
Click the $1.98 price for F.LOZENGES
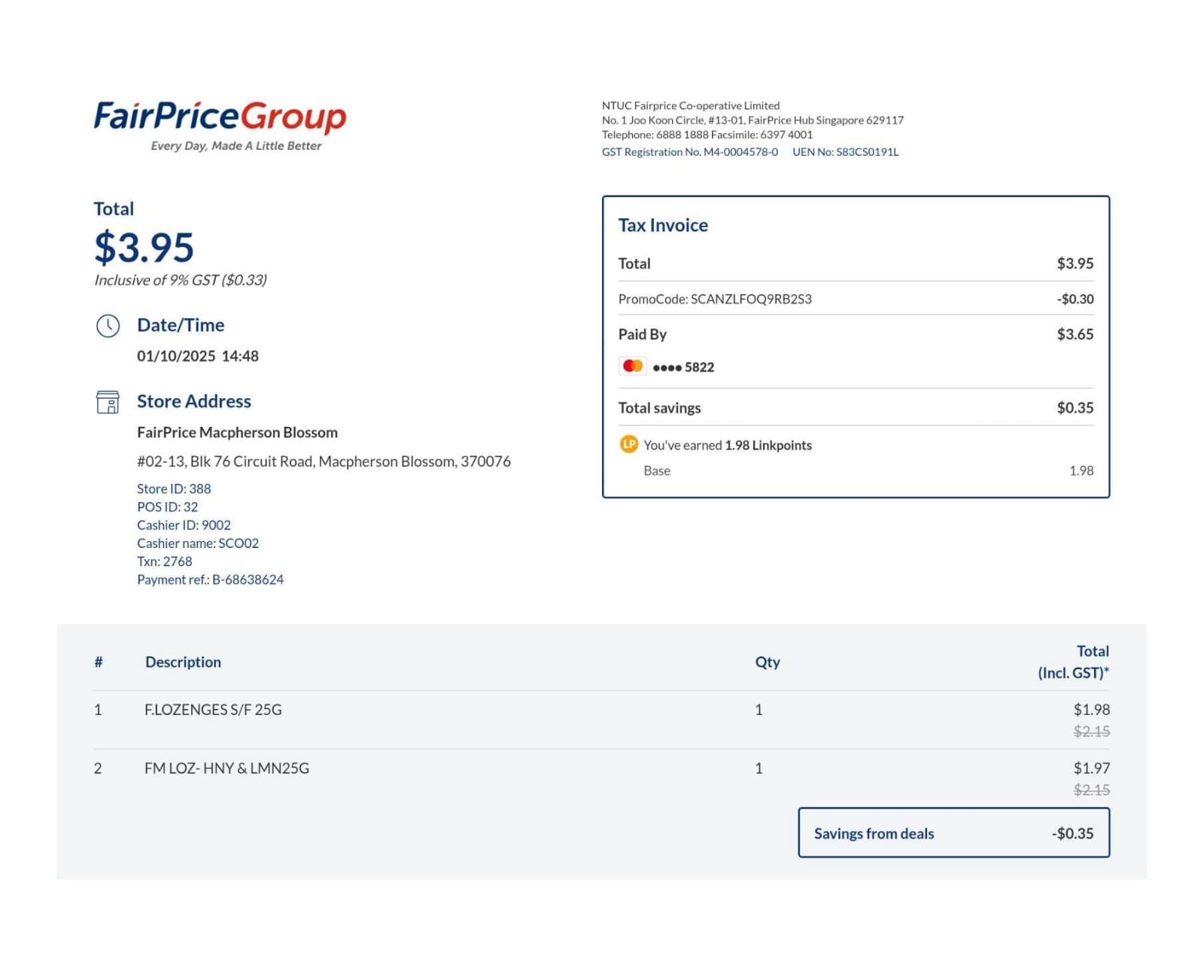1092,710
